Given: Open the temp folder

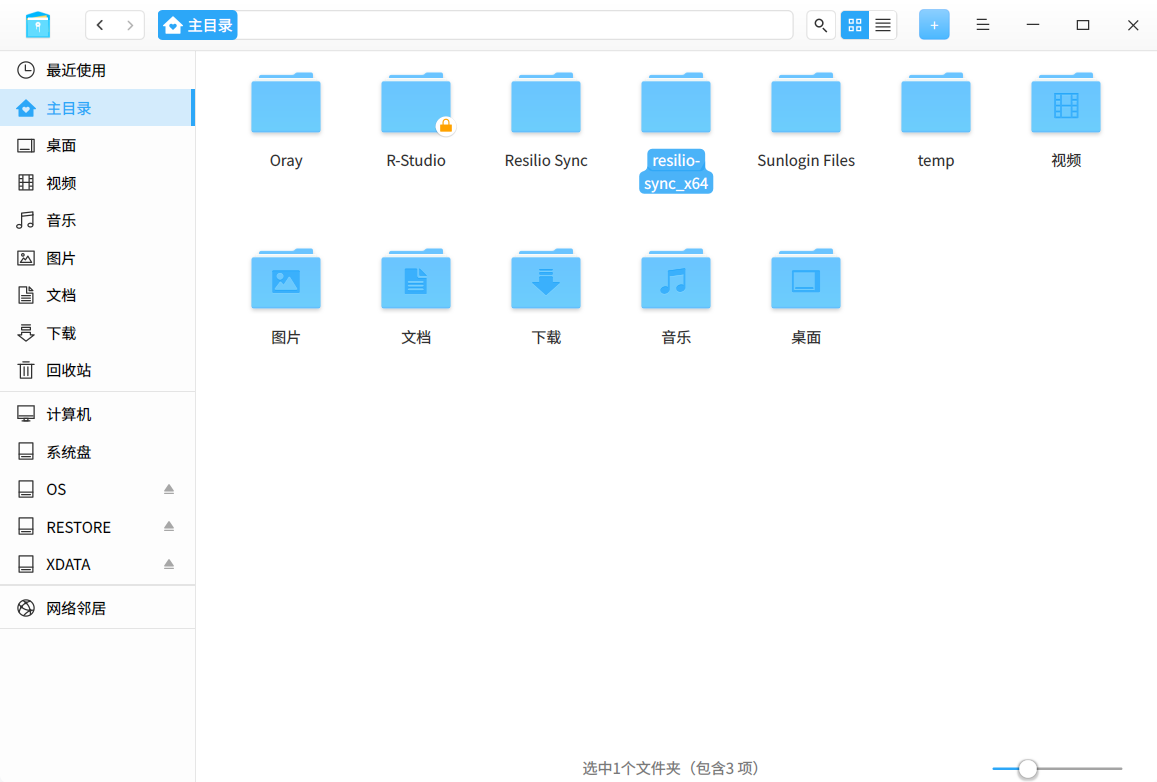Looking at the screenshot, I should pyautogui.click(x=935, y=103).
